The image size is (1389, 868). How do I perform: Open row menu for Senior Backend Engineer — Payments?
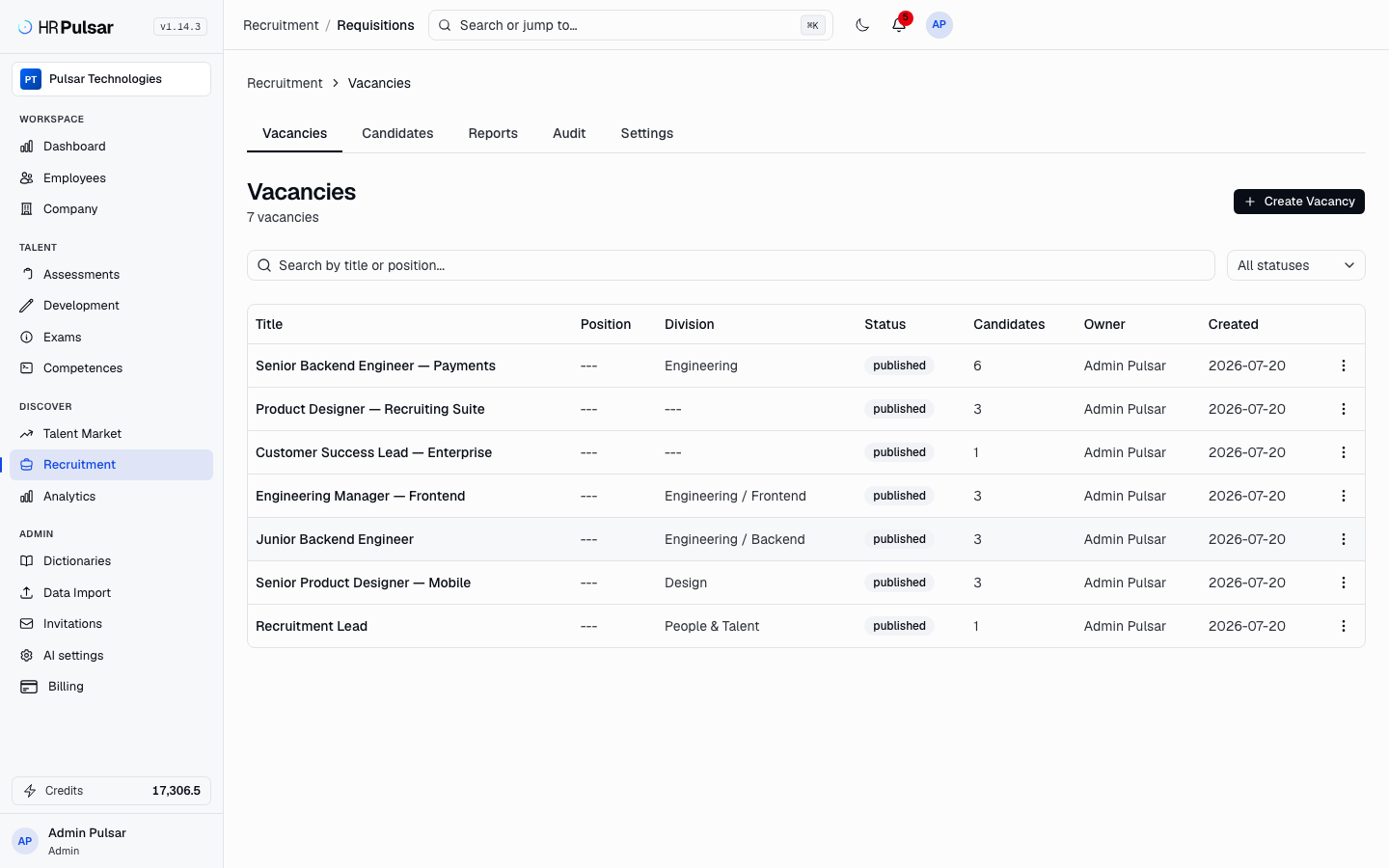click(x=1344, y=366)
